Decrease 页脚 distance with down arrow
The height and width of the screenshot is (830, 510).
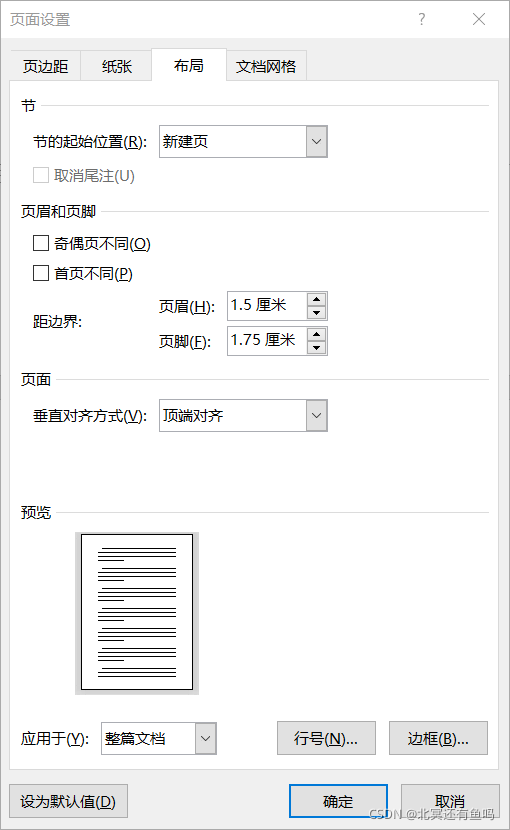[x=317, y=347]
